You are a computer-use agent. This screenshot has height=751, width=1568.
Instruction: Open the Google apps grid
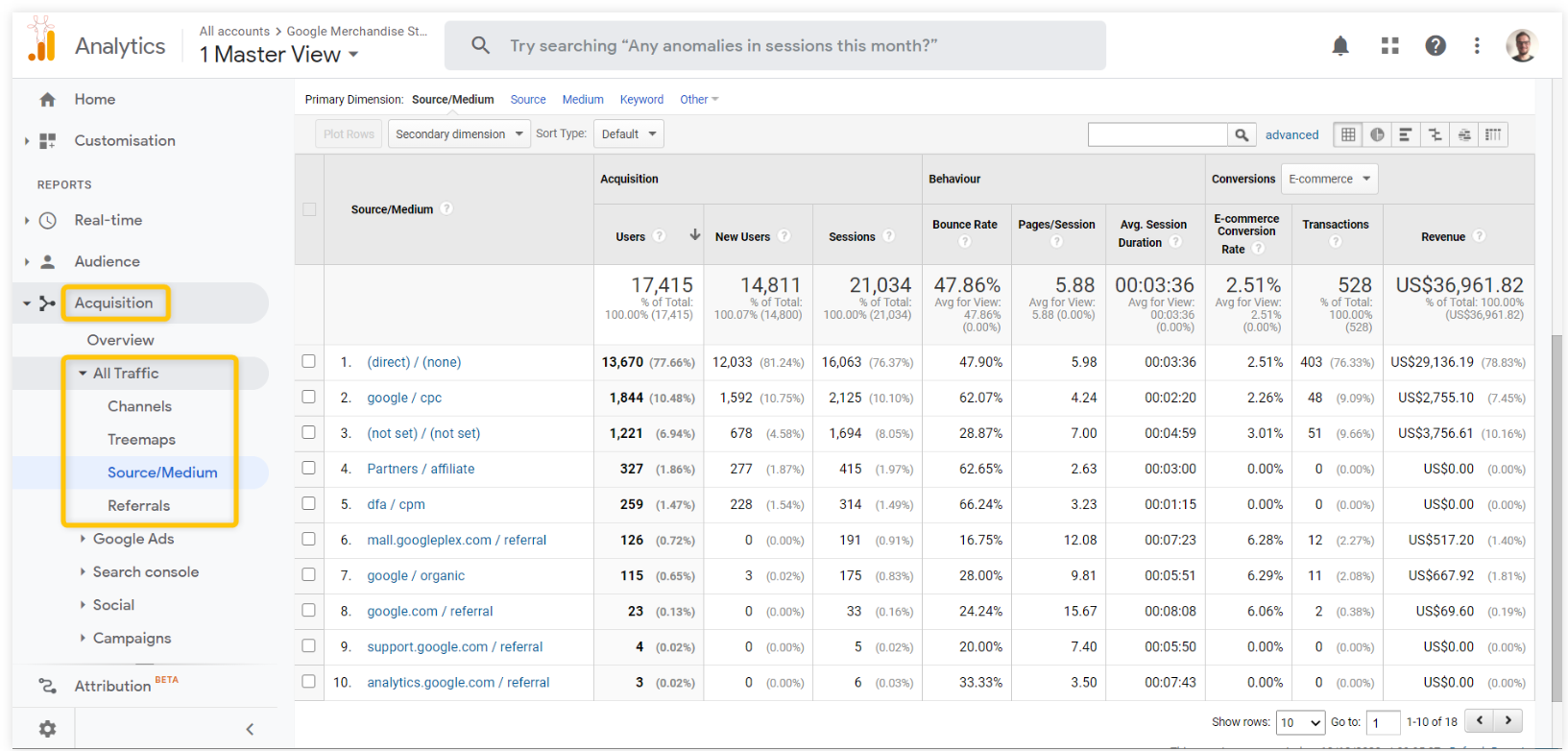tap(1389, 45)
